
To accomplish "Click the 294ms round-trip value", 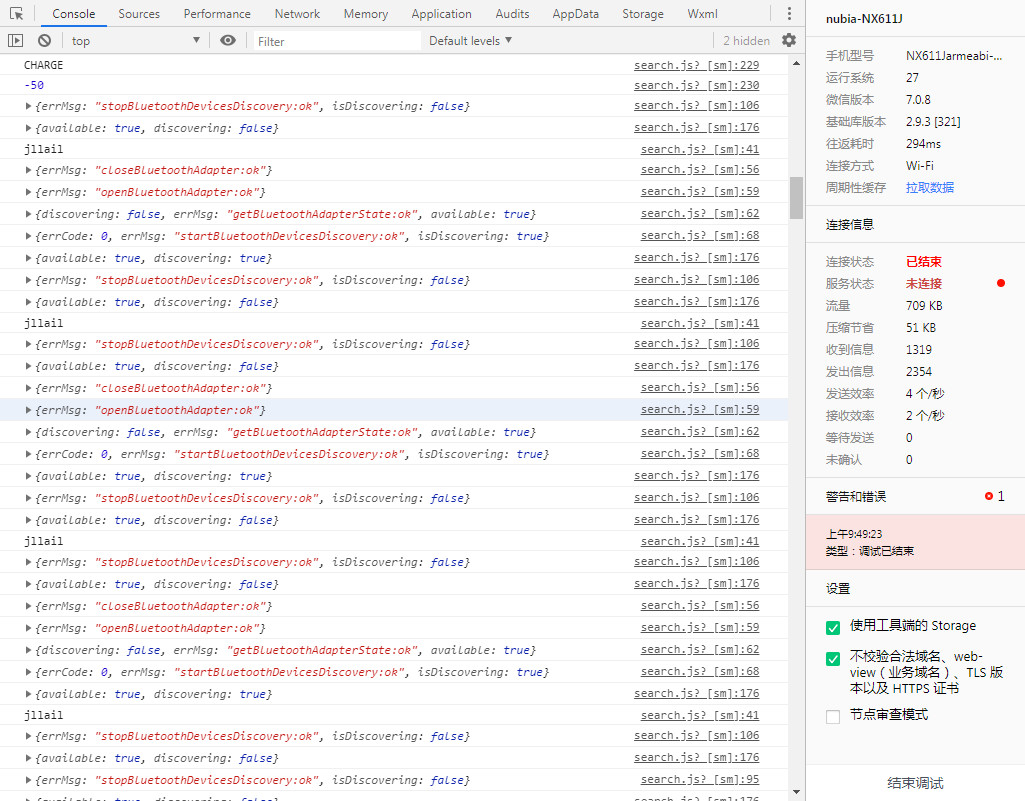I will click(x=923, y=144).
